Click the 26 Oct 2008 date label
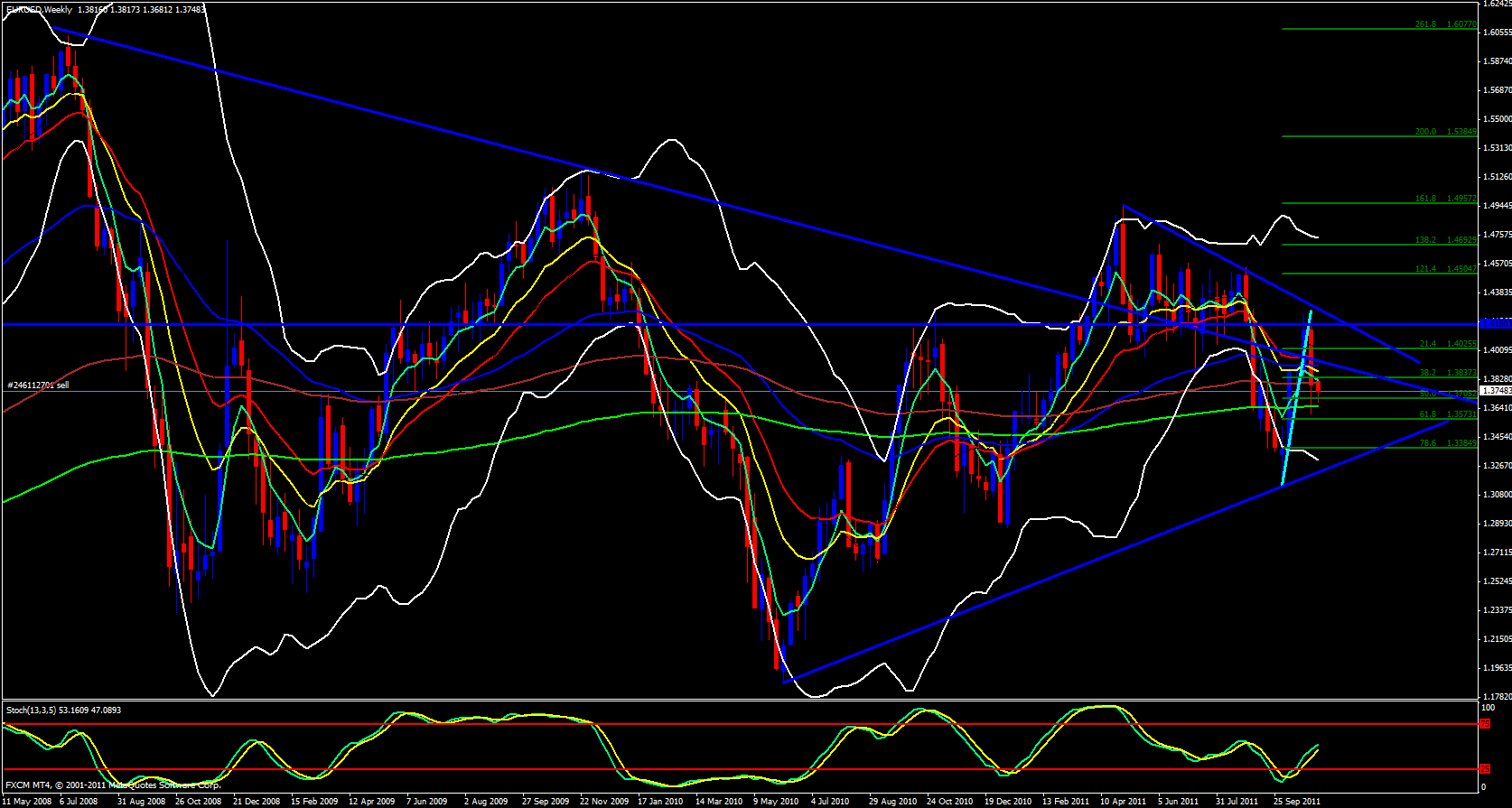The width and height of the screenshot is (1512, 808). 198,802
